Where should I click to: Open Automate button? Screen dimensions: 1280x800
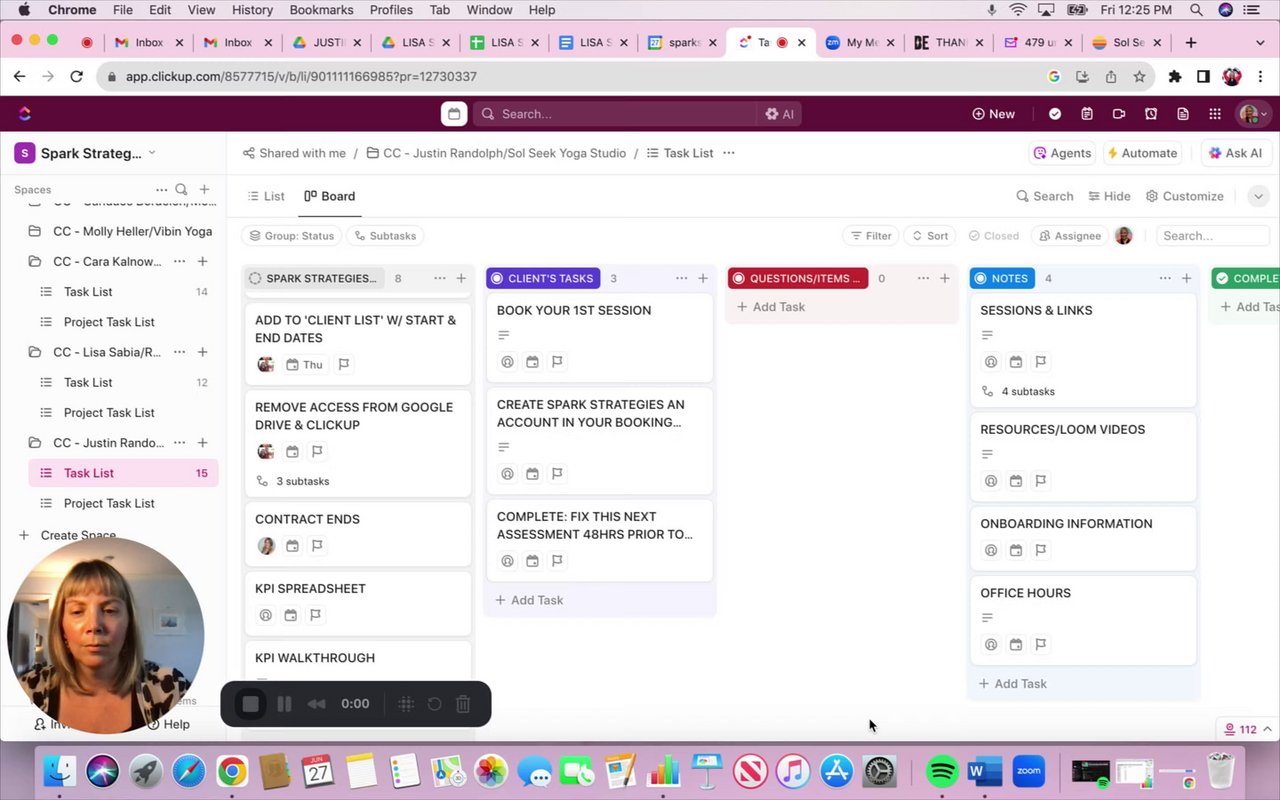(x=1142, y=153)
